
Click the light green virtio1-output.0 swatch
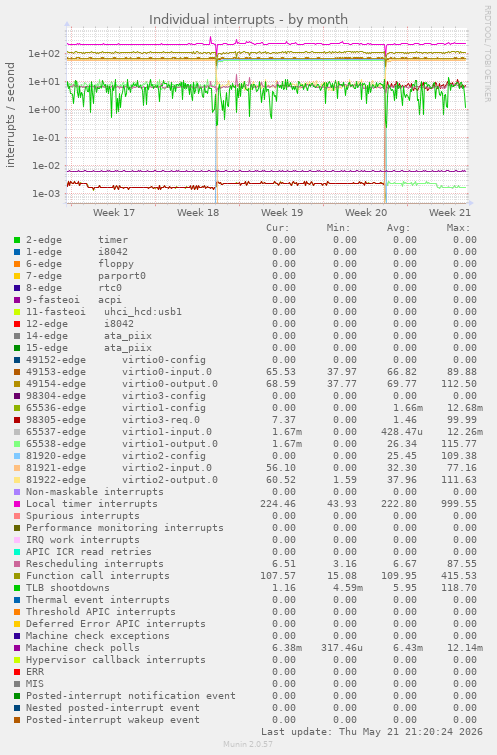click(x=17, y=444)
